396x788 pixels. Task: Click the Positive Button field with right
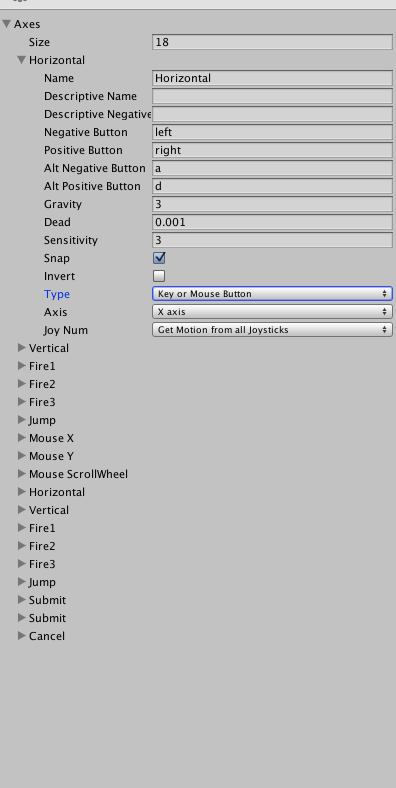[272, 150]
